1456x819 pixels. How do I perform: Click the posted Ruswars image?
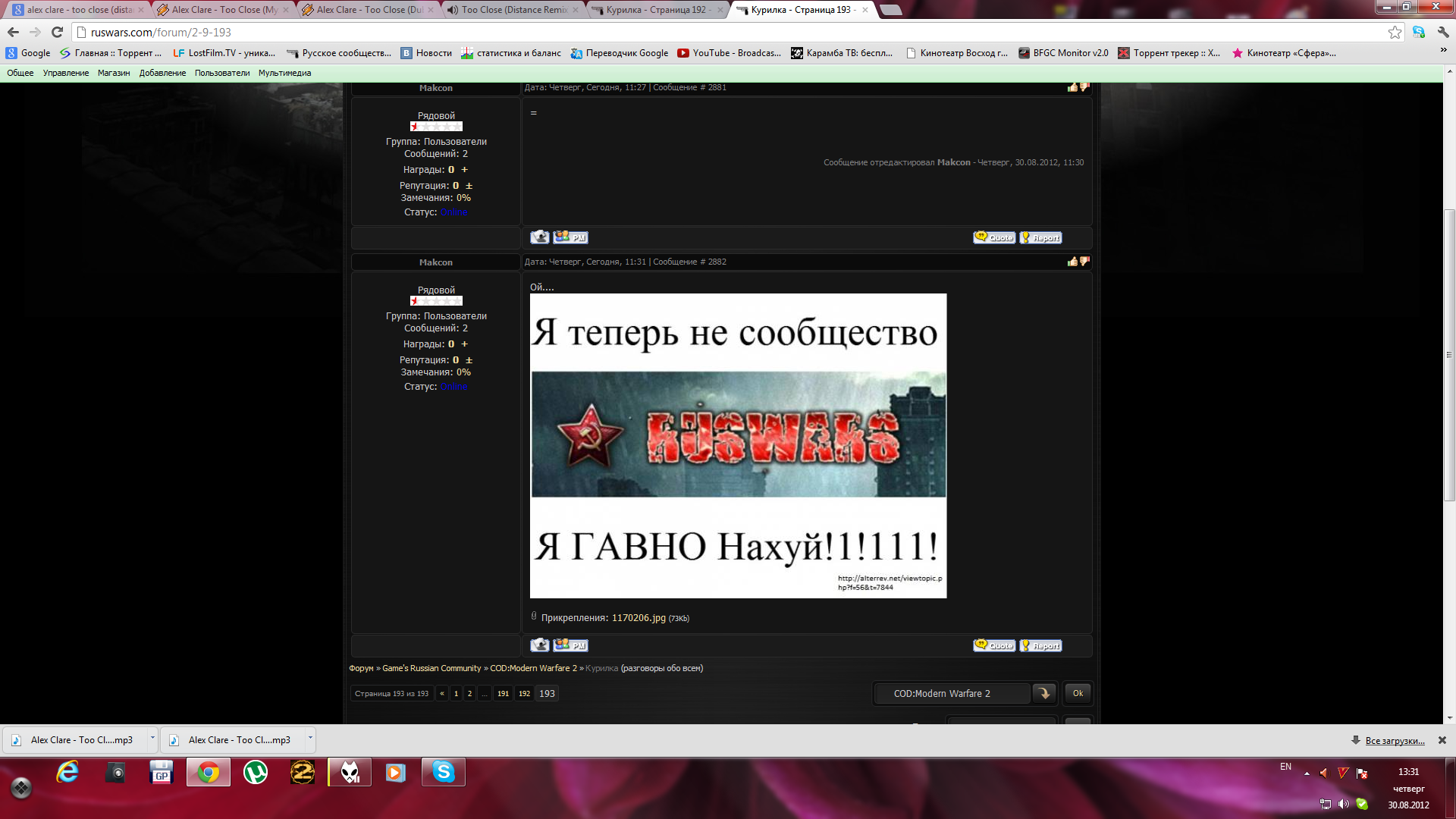[x=738, y=446]
